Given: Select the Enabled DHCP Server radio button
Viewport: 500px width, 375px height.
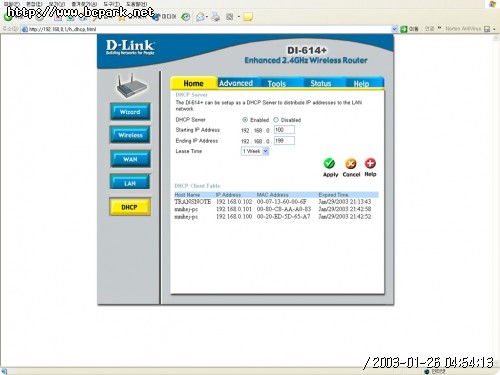Looking at the screenshot, I should [x=245, y=120].
